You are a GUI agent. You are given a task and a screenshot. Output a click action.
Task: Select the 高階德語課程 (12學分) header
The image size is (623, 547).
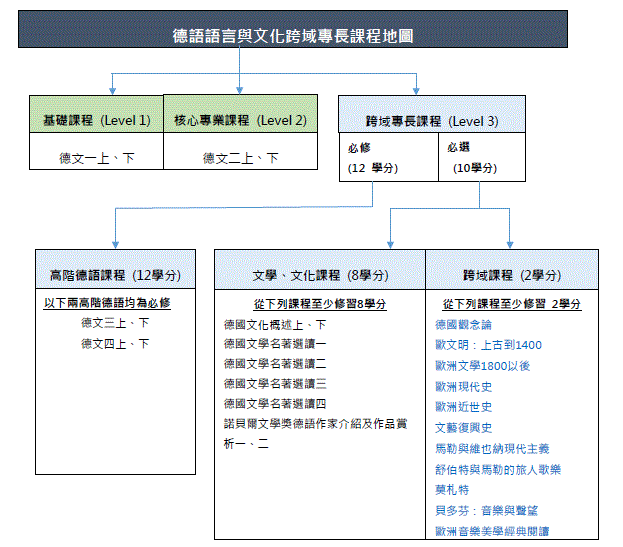click(x=115, y=269)
